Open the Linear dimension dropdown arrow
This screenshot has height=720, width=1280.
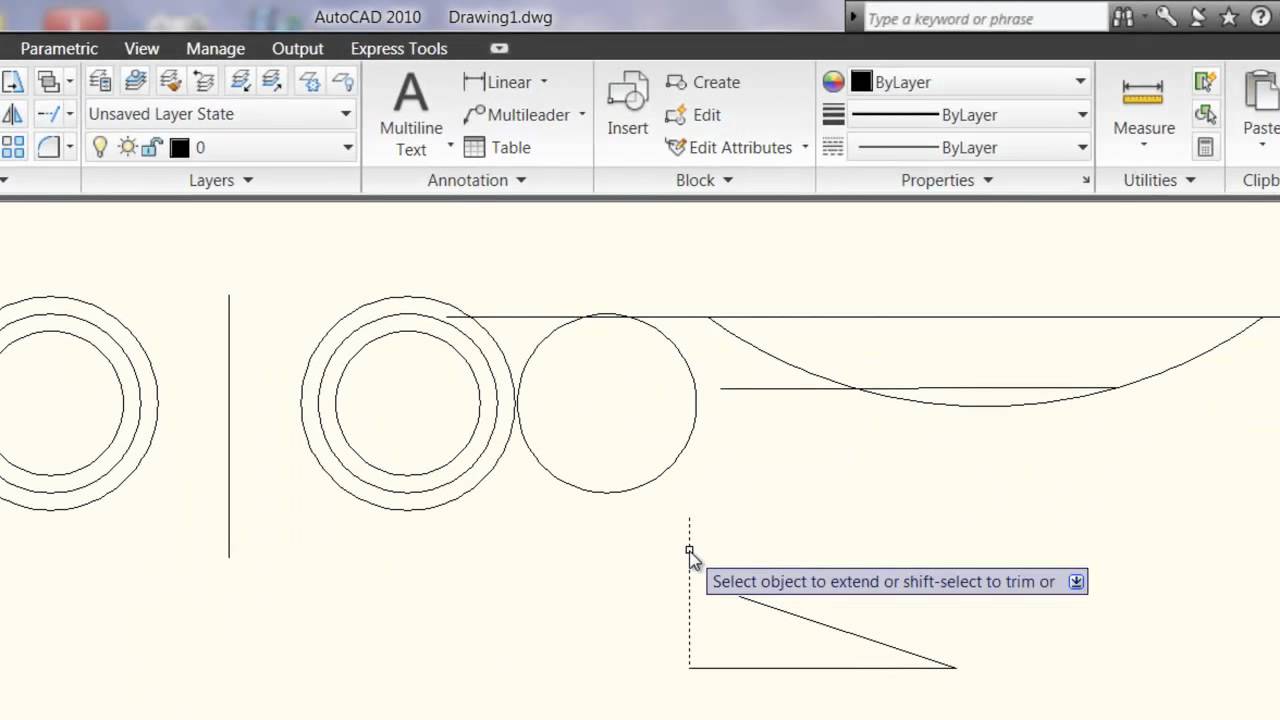[x=544, y=82]
